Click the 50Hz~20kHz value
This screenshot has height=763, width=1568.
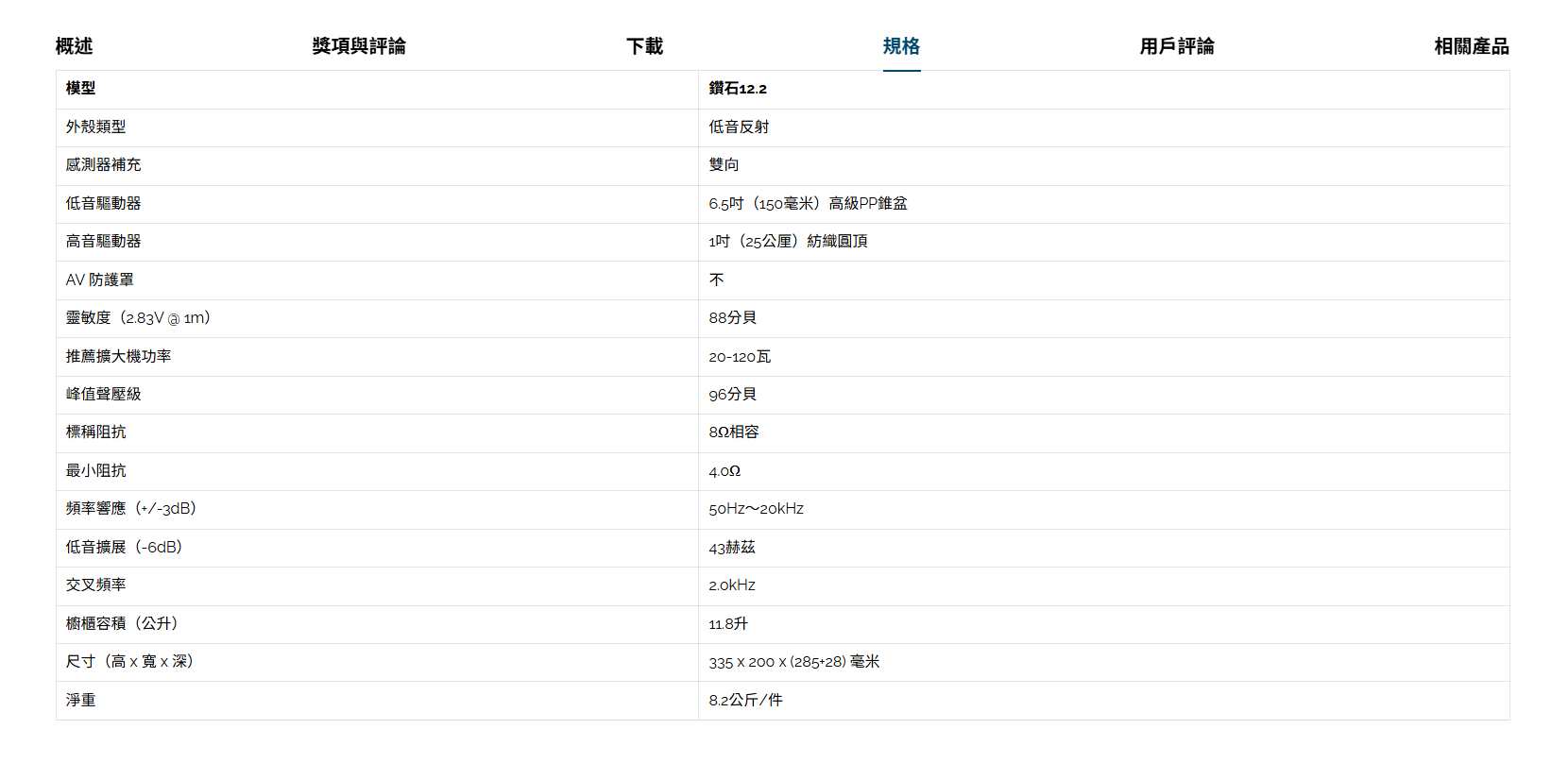click(757, 508)
